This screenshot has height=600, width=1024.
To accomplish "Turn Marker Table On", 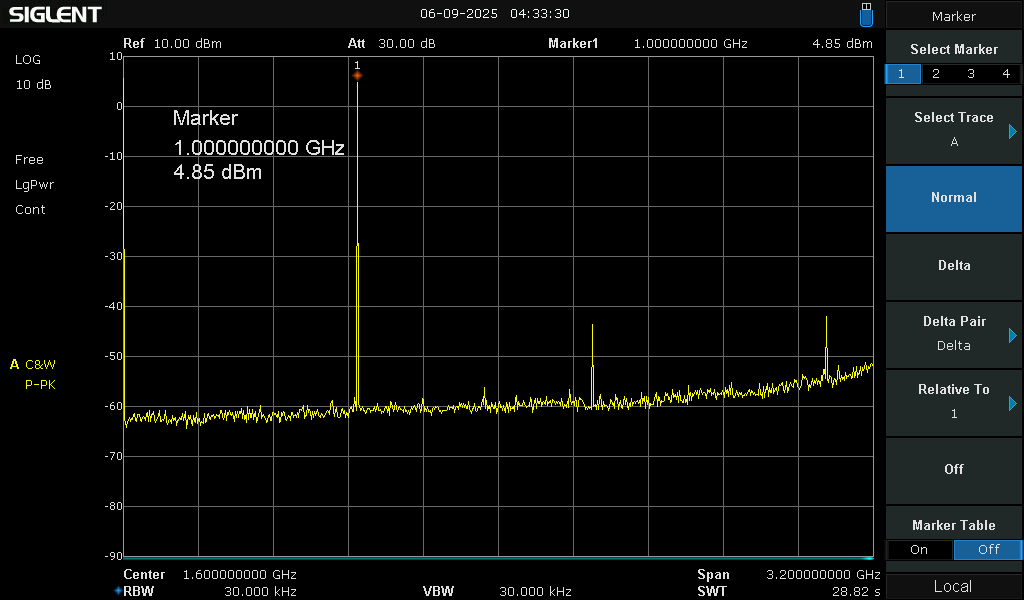I will point(919,550).
